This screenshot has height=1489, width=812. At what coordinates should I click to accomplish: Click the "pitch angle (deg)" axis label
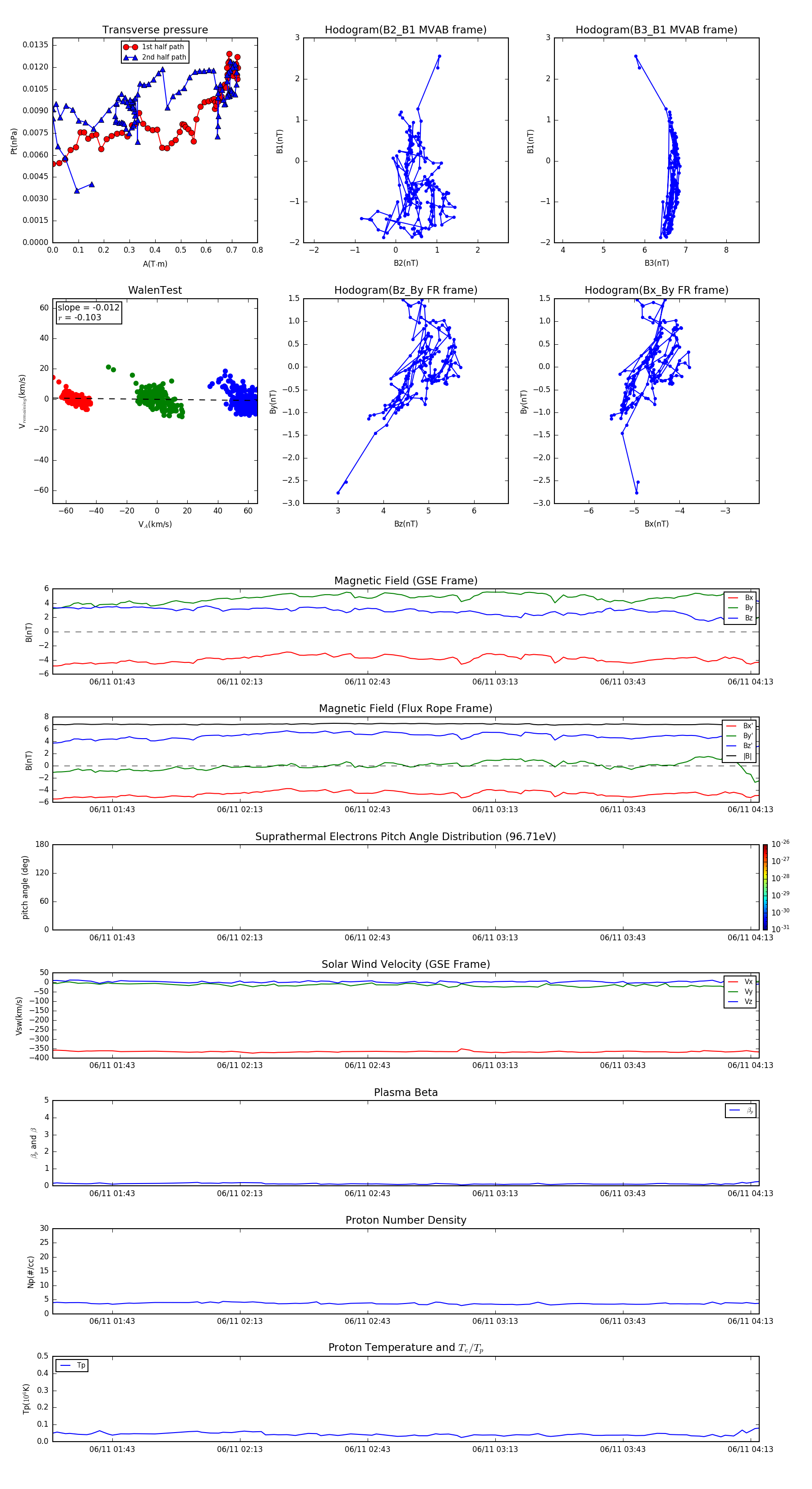coord(25,887)
